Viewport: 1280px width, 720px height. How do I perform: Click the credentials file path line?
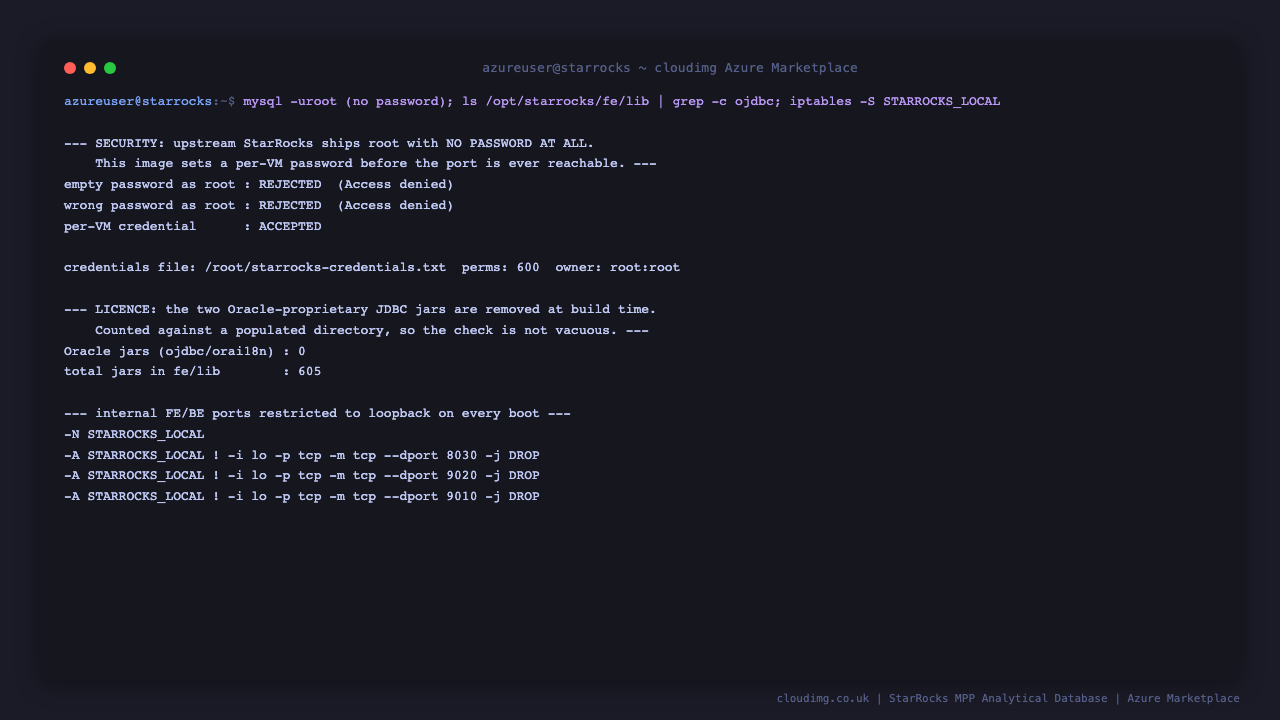(372, 268)
